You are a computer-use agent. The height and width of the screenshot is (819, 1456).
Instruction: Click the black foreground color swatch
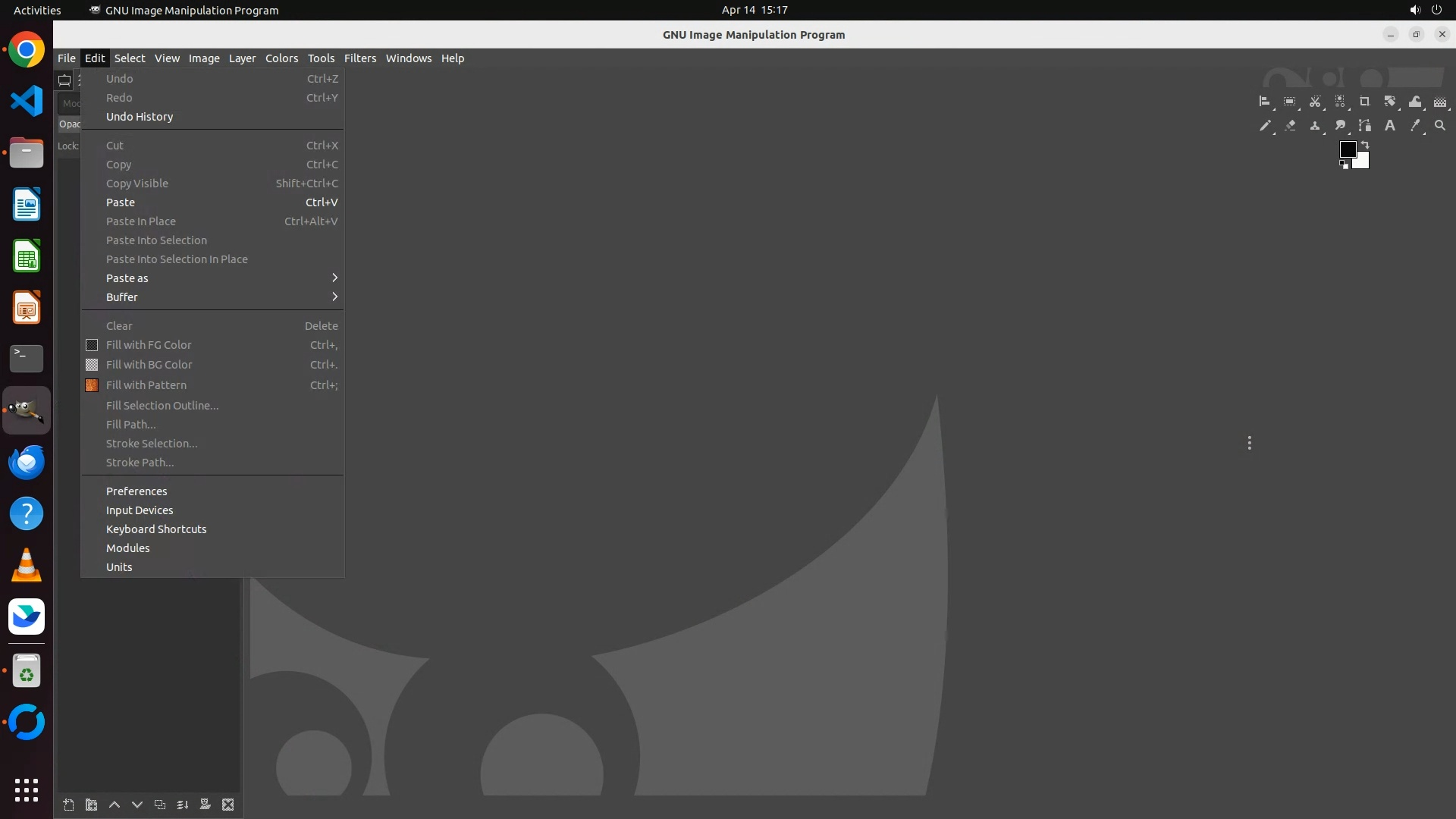1347,149
